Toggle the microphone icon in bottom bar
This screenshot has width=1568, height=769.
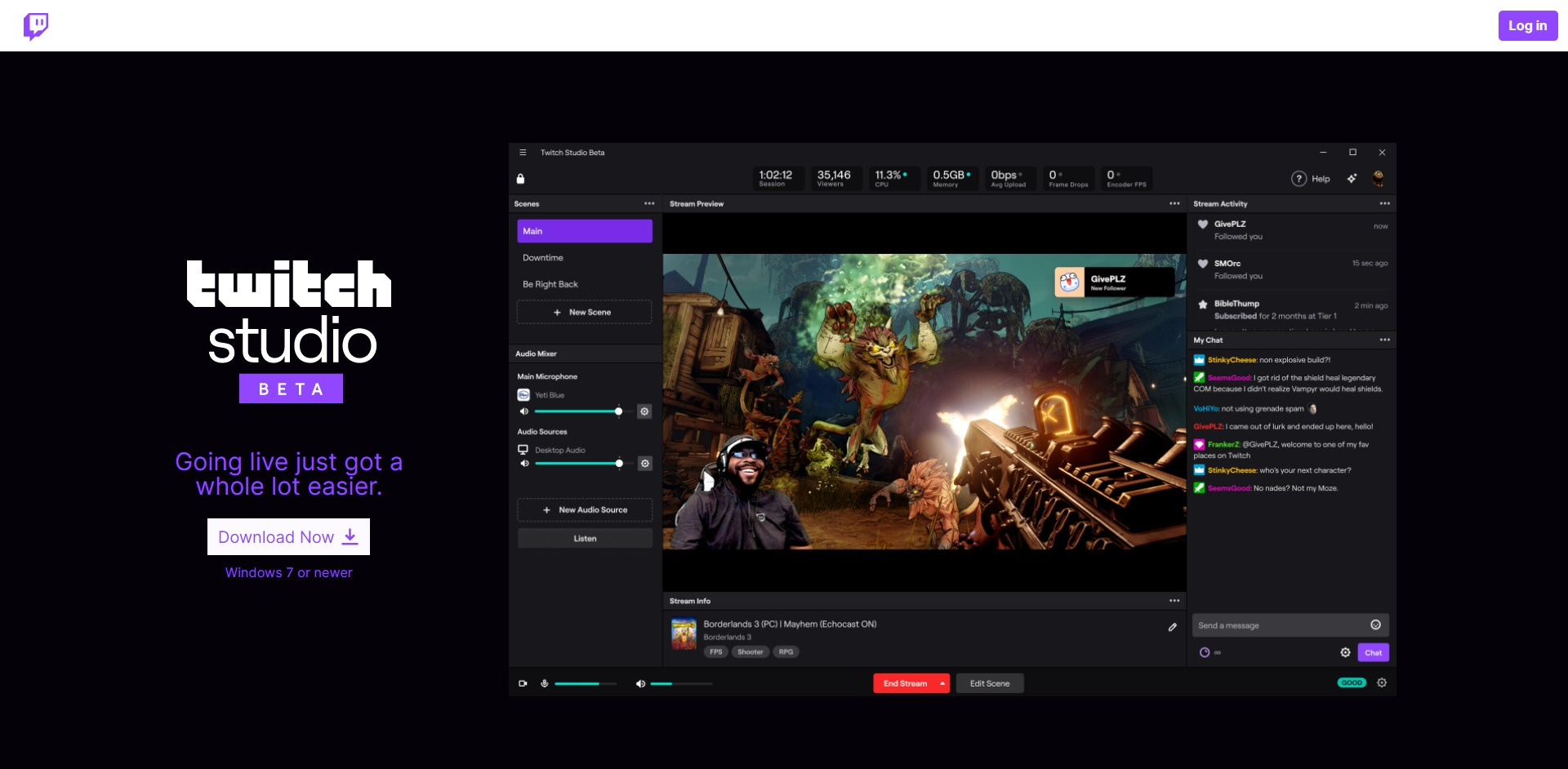tap(544, 683)
